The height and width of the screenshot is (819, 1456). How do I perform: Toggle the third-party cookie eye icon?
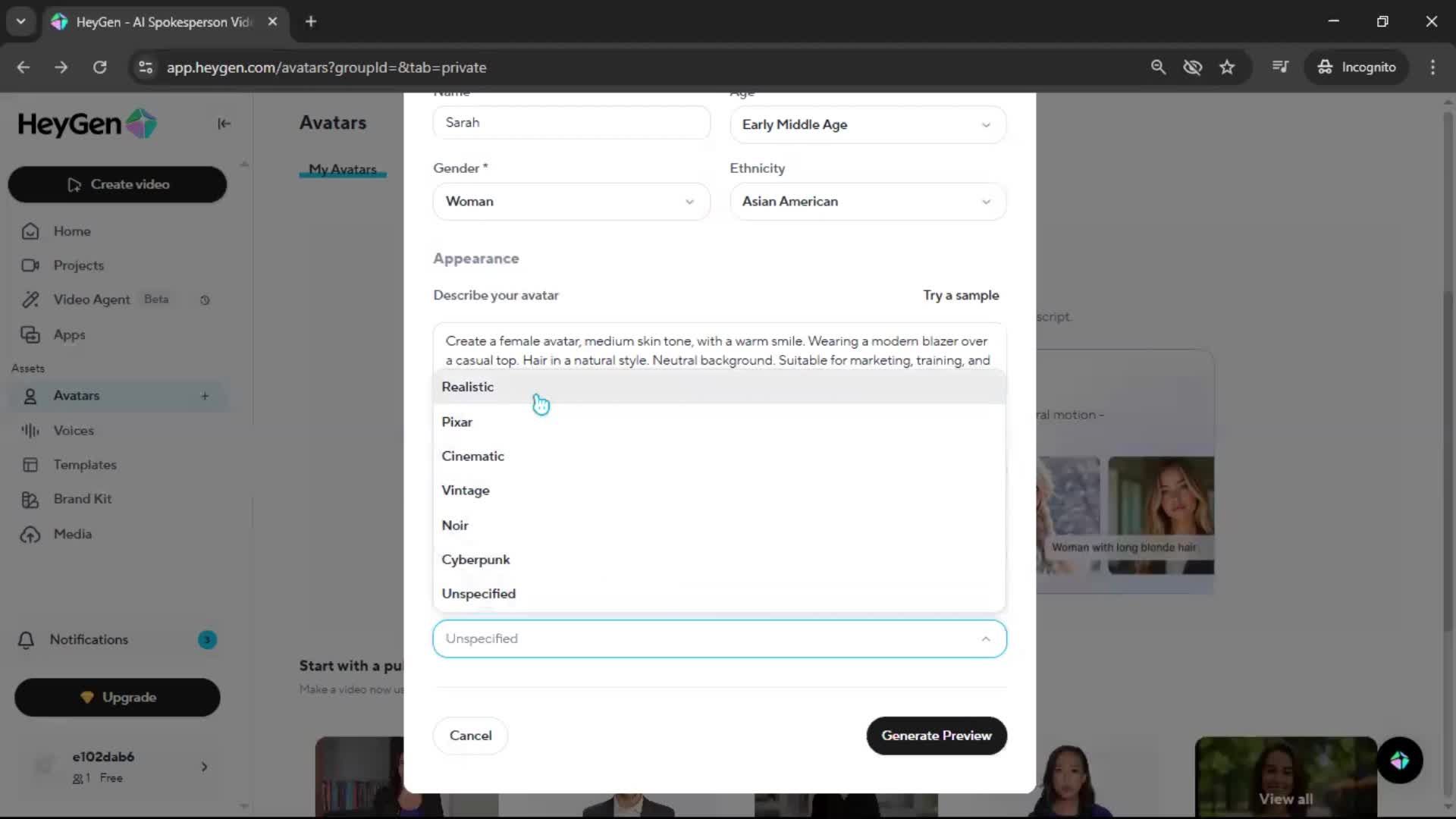[1192, 67]
